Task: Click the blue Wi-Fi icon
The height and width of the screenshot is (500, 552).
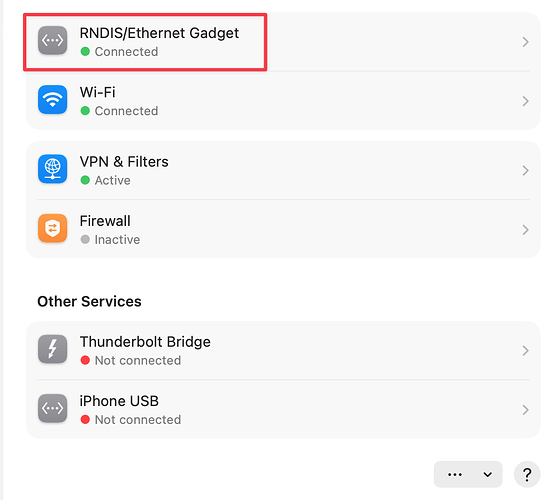Action: click(x=52, y=100)
